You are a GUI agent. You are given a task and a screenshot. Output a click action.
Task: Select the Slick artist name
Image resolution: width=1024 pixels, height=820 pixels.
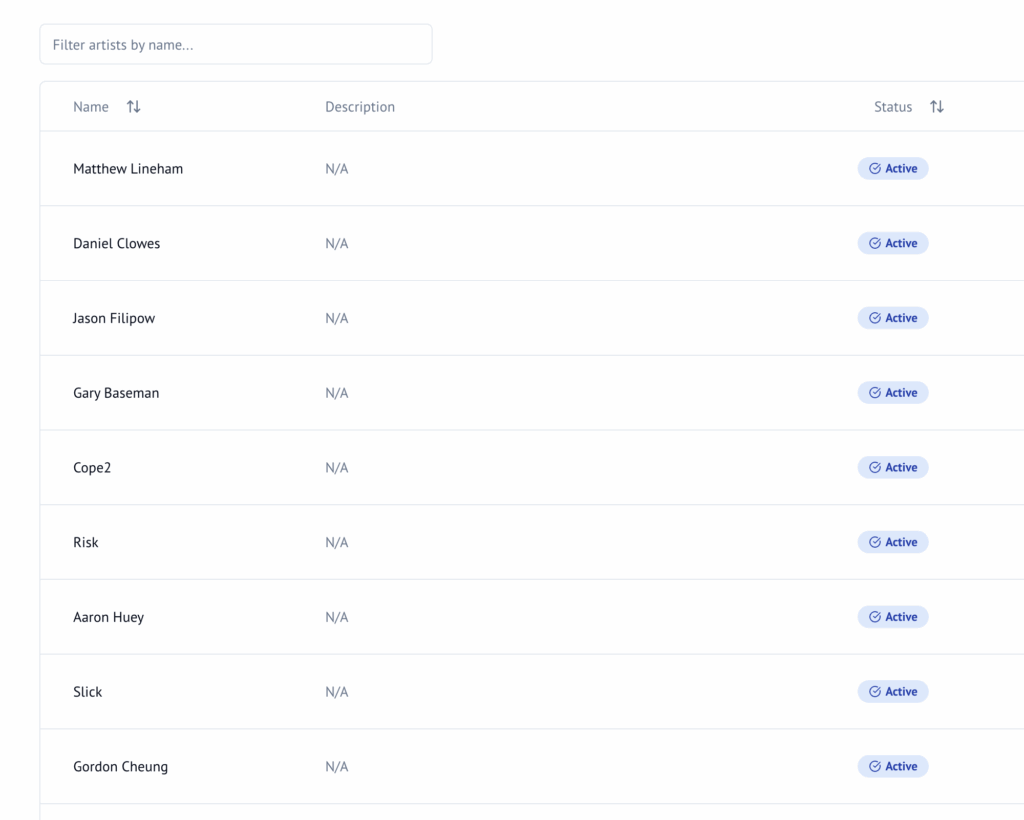(88, 692)
